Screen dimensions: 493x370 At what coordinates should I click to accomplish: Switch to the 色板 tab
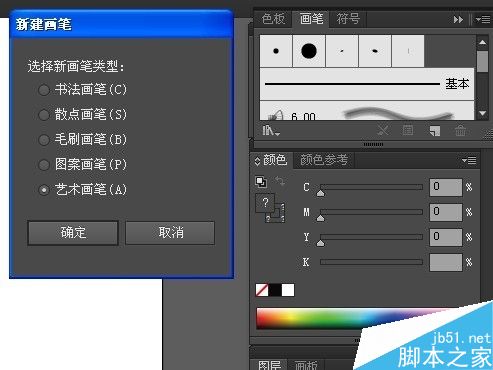point(273,19)
